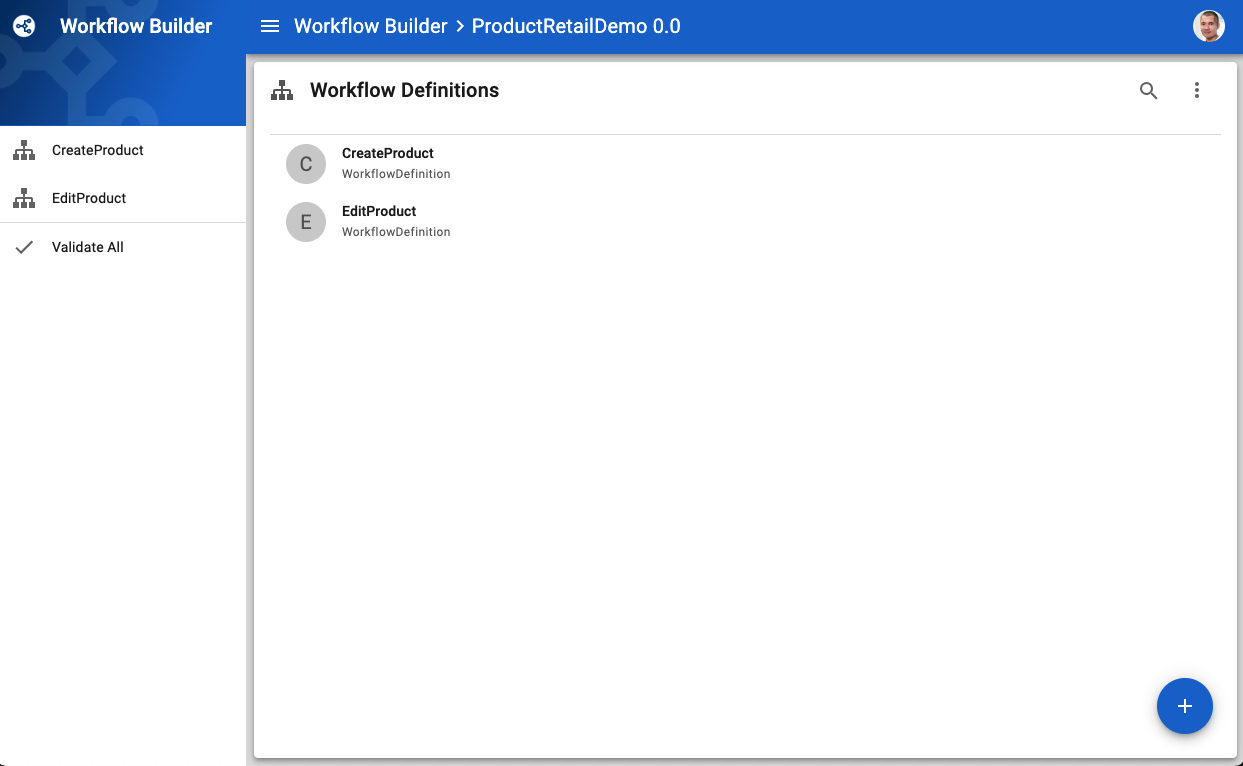
Task: Select CreateProduct in the sidebar
Action: 97,150
